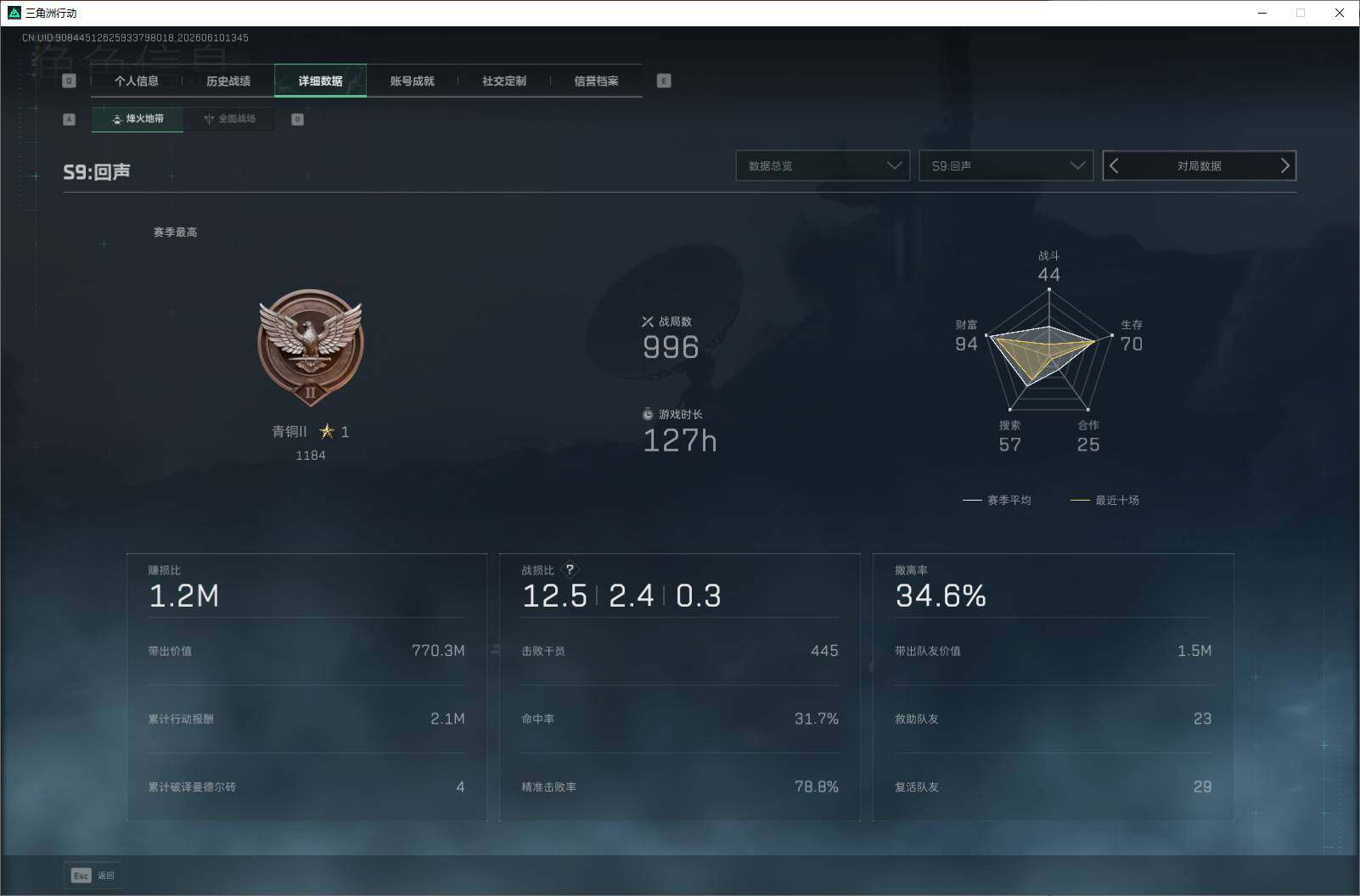1360x896 pixels.
Task: Click left arrow beside 对局数据
Action: pos(1115,165)
